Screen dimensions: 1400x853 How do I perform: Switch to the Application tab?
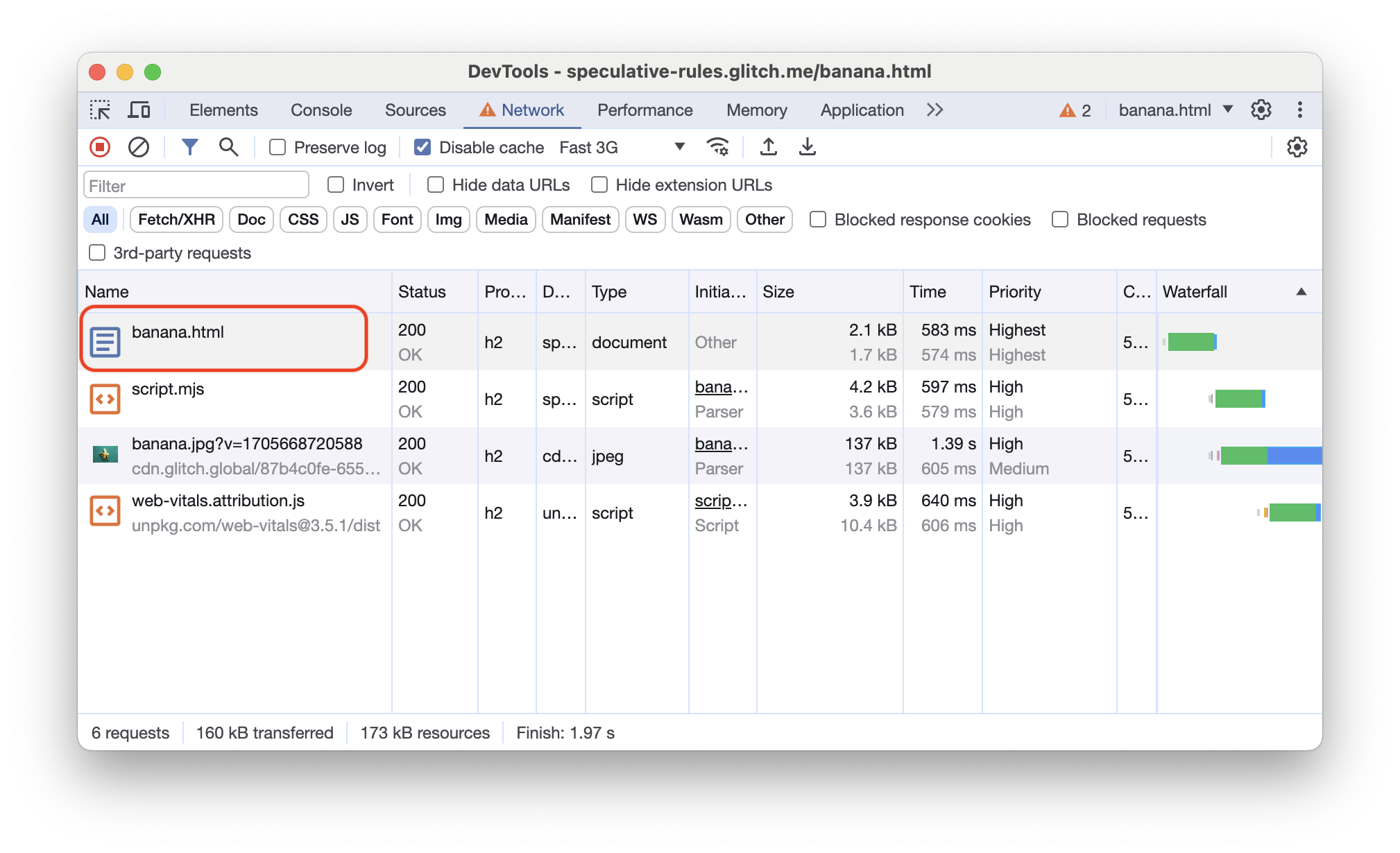pyautogui.click(x=863, y=109)
